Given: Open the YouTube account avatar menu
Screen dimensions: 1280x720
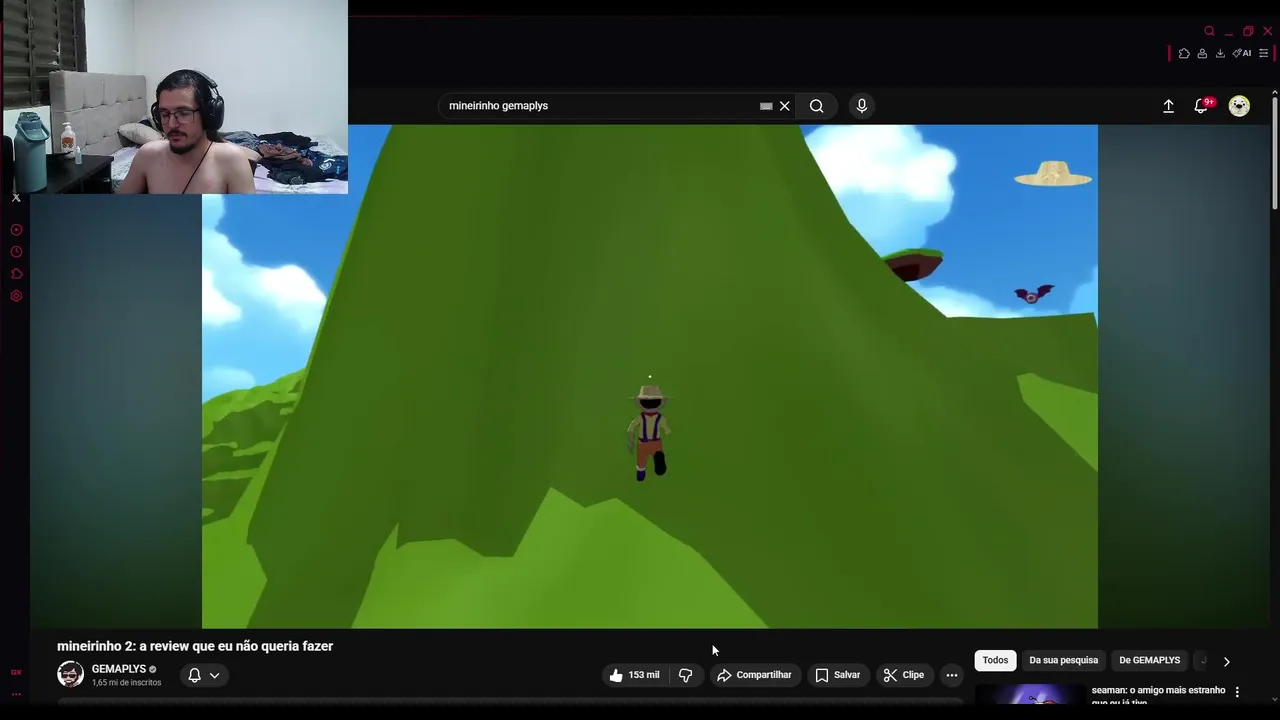Looking at the screenshot, I should tap(1239, 106).
